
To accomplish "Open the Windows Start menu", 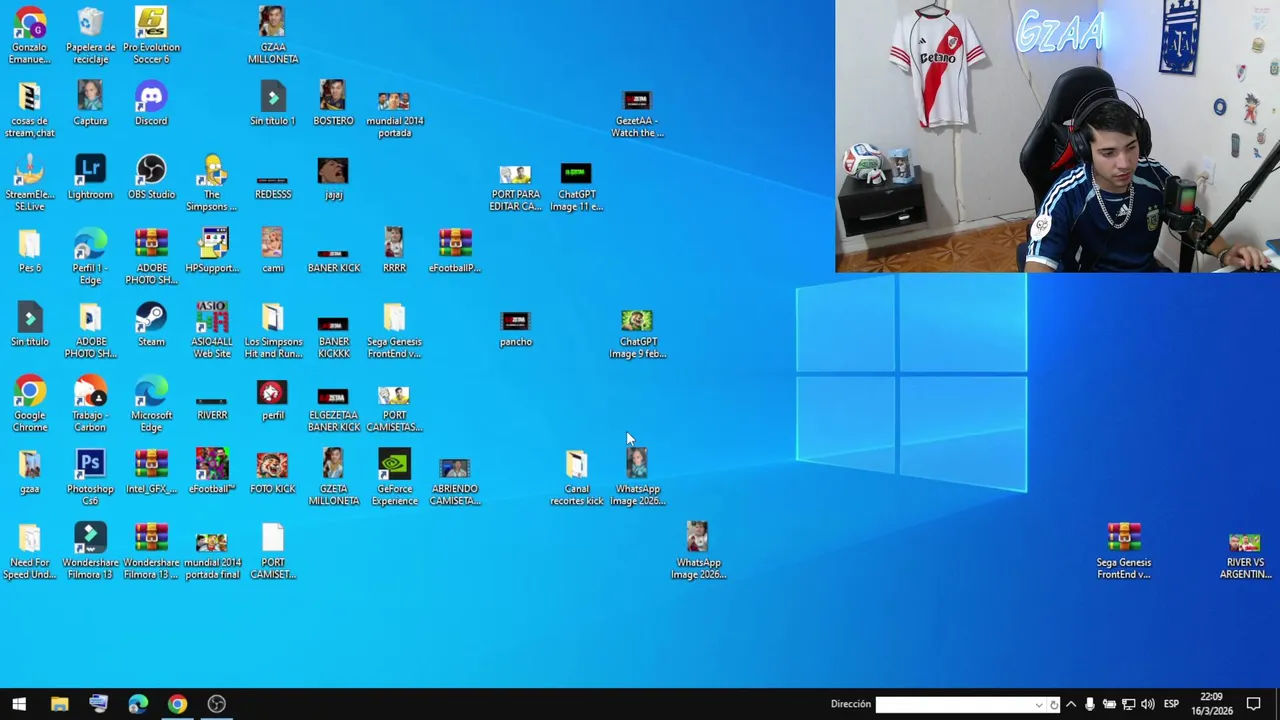I will (x=19, y=704).
